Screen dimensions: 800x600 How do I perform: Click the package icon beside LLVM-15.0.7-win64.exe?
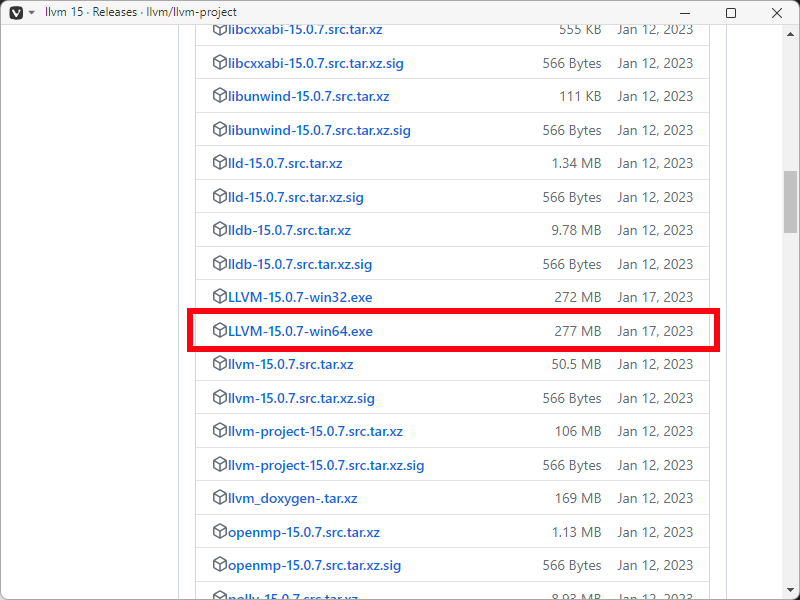click(x=219, y=331)
